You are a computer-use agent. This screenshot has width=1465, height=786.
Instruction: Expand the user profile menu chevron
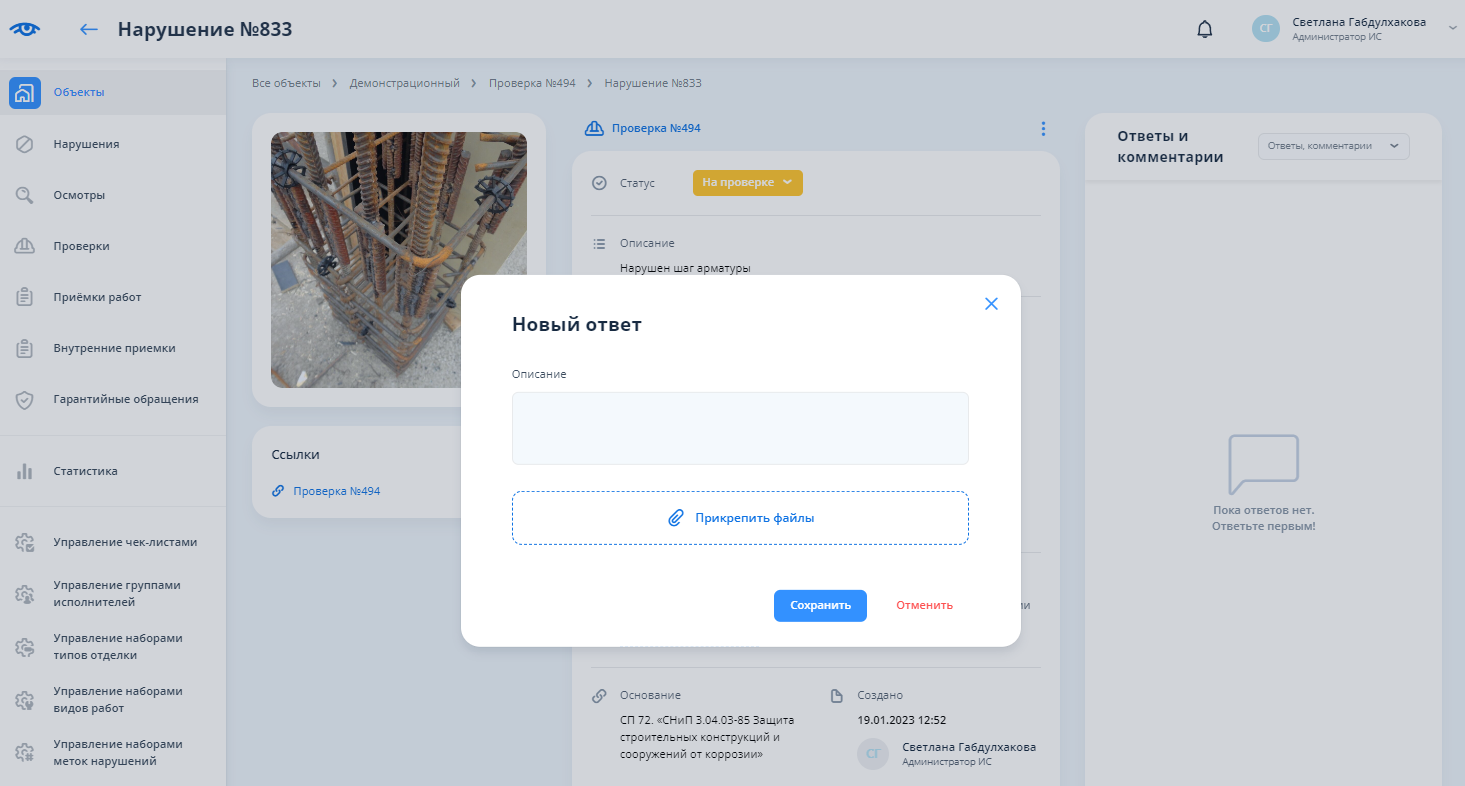click(1452, 29)
